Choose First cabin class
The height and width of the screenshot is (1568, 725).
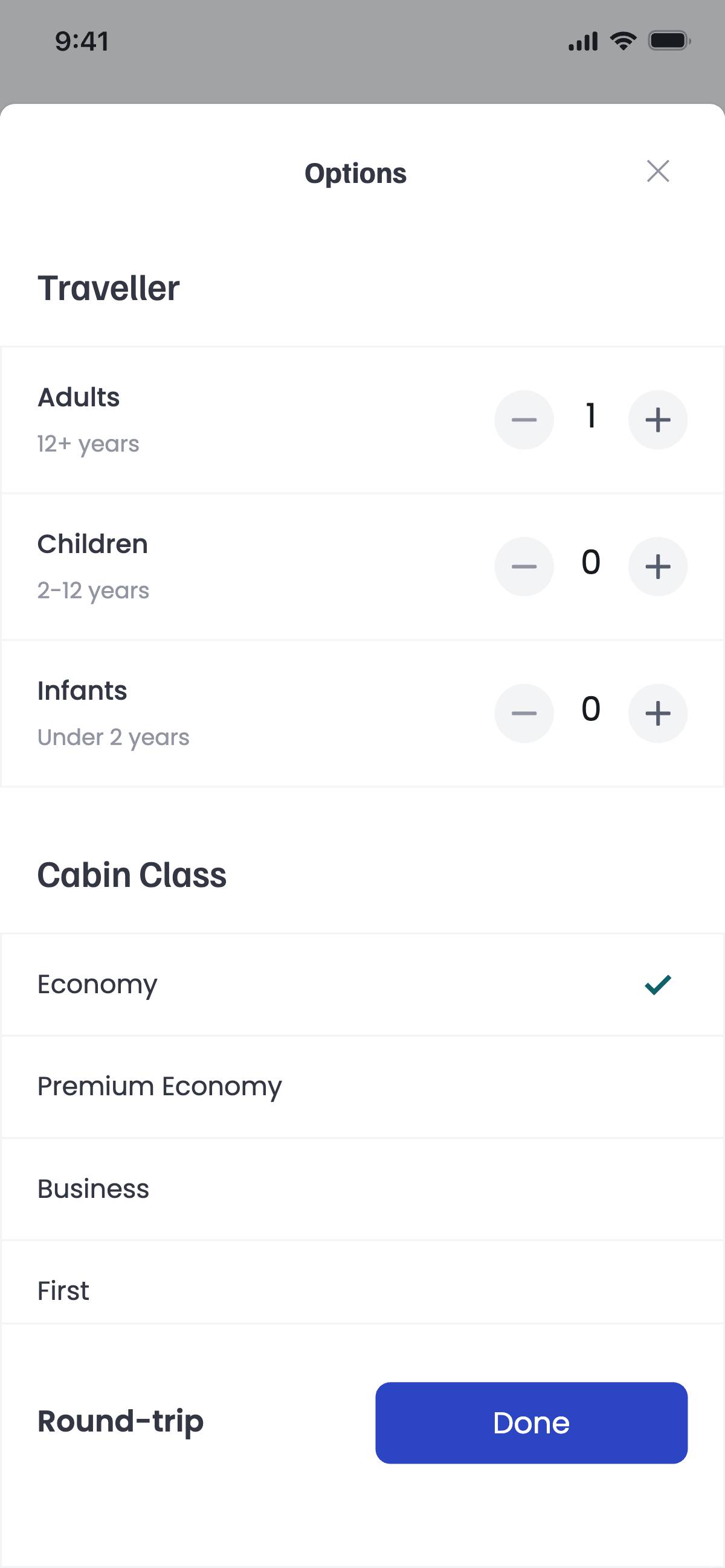[x=63, y=1290]
